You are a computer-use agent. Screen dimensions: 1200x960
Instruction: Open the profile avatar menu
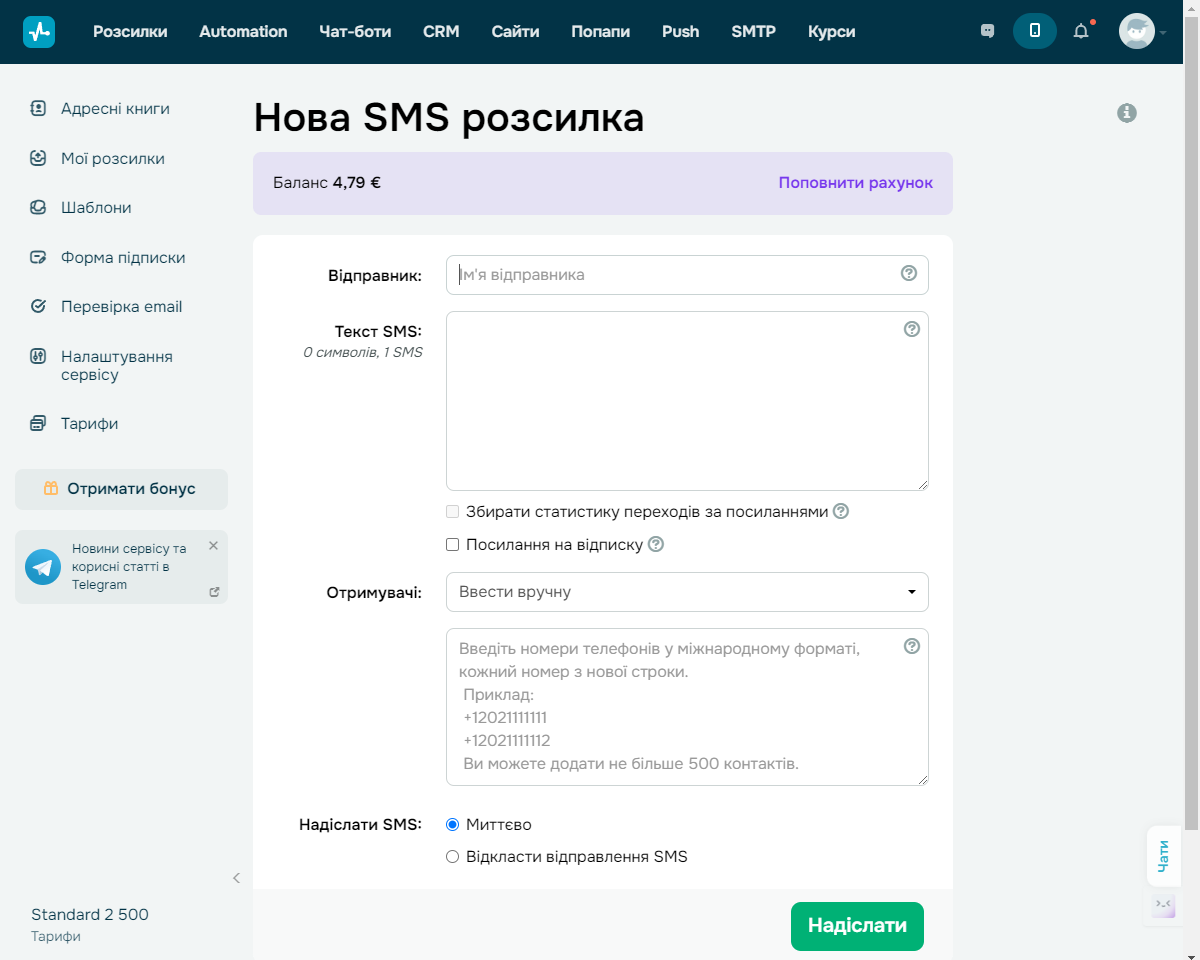(1137, 31)
